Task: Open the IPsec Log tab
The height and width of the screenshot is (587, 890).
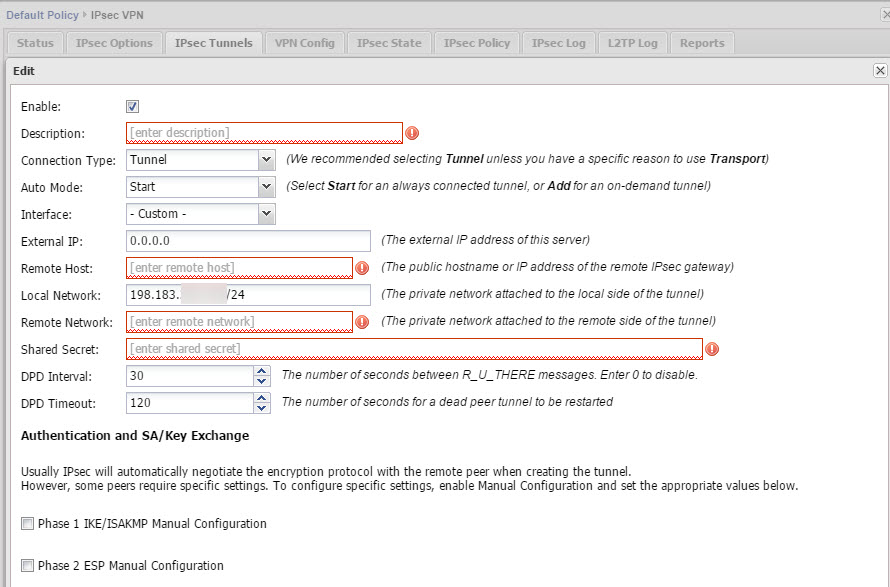Action: pos(558,42)
